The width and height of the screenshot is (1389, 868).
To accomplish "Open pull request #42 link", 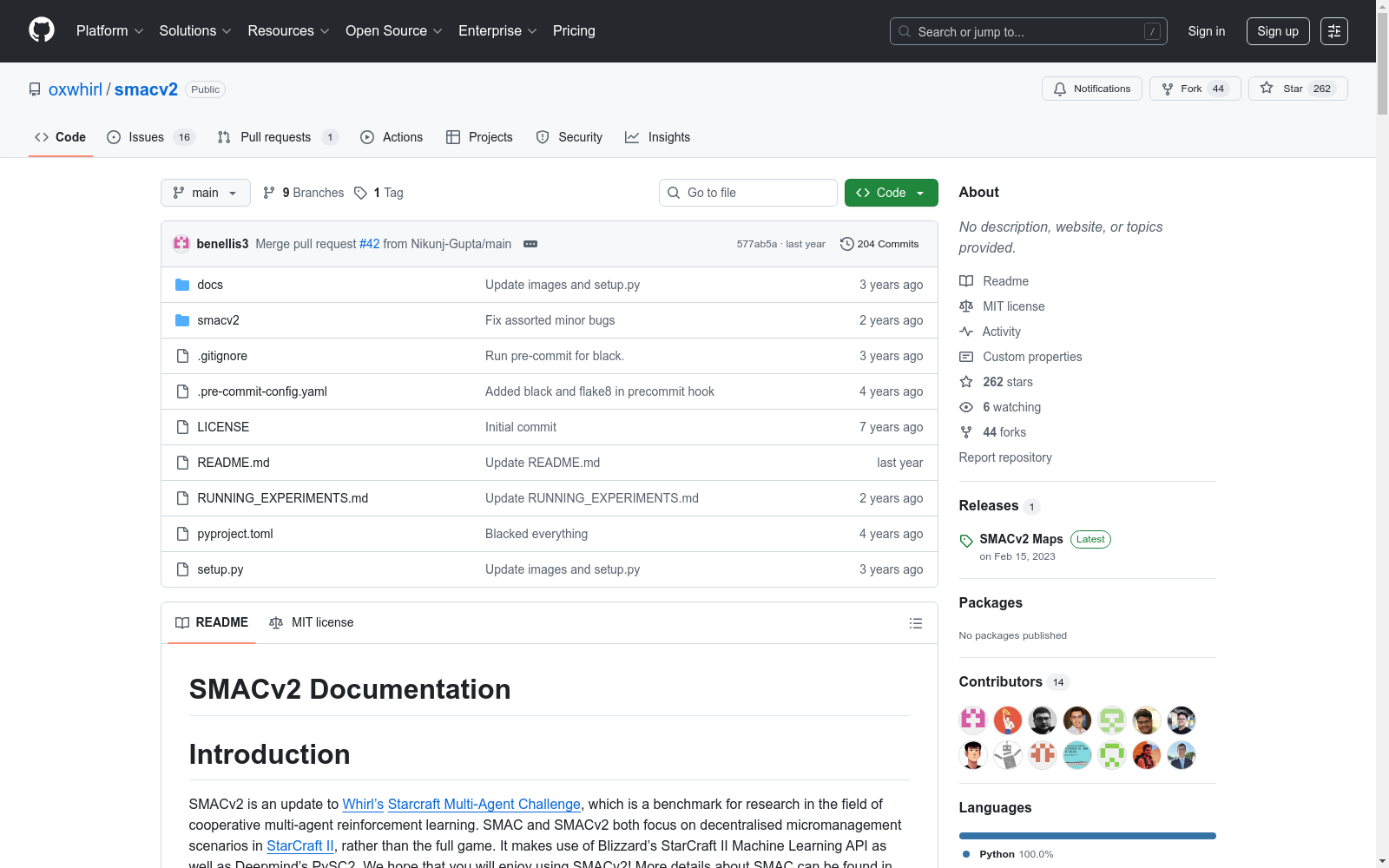I will 370,244.
